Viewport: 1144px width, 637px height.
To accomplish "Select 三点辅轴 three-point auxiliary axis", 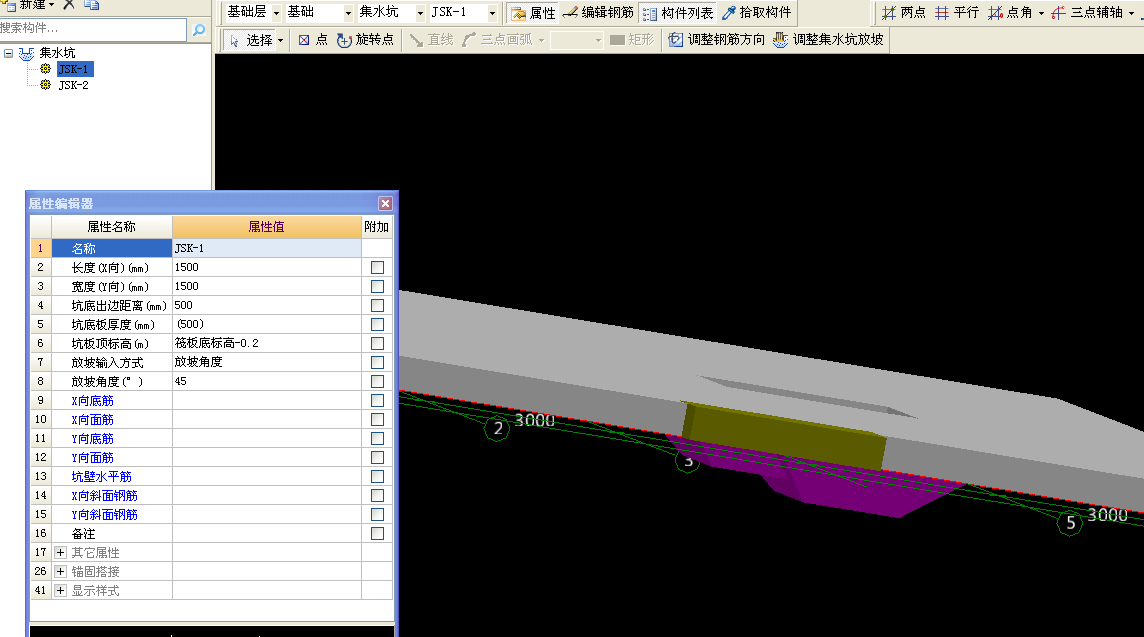I will click(x=1087, y=12).
